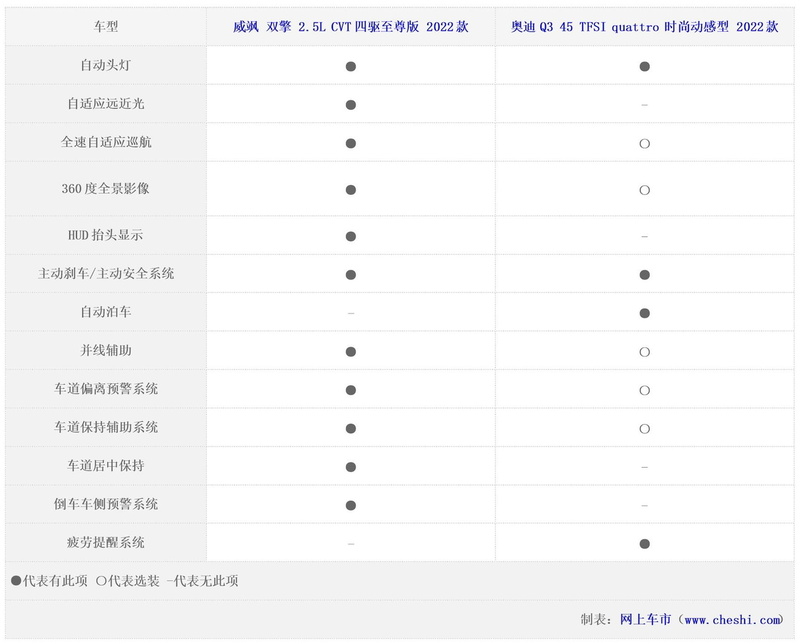Click the legend text 代表无此项
This screenshot has height=644, width=800.
click(206, 581)
